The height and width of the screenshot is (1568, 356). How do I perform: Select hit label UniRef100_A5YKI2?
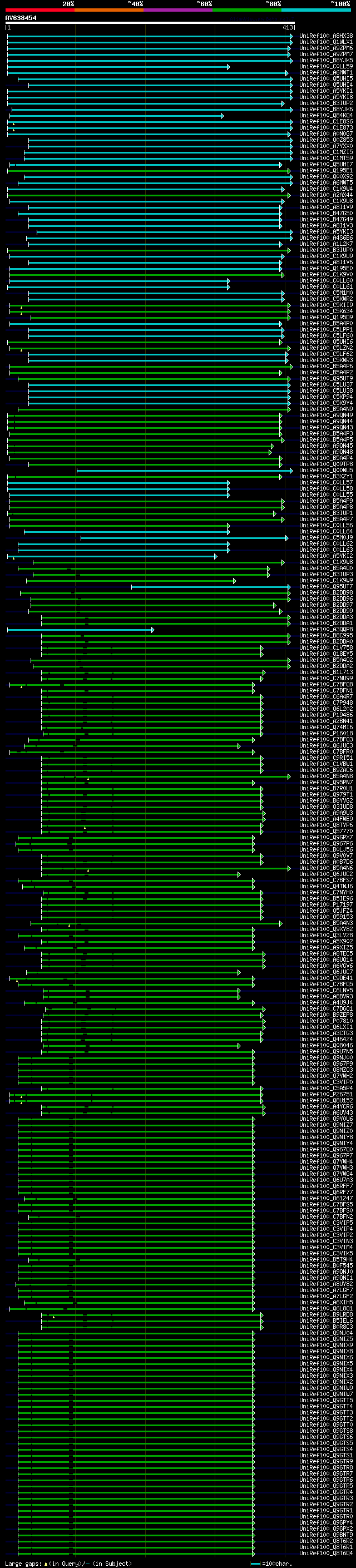pyautogui.click(x=326, y=556)
